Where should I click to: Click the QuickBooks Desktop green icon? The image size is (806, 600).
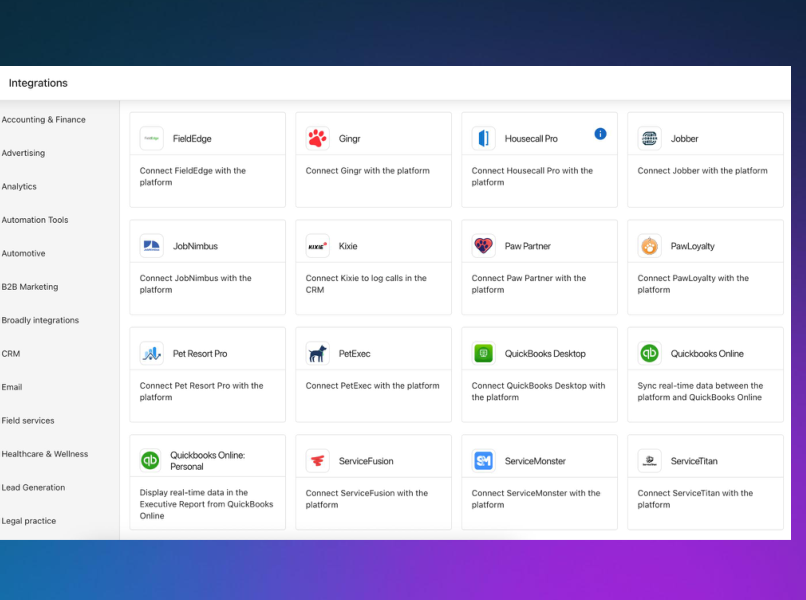484,353
